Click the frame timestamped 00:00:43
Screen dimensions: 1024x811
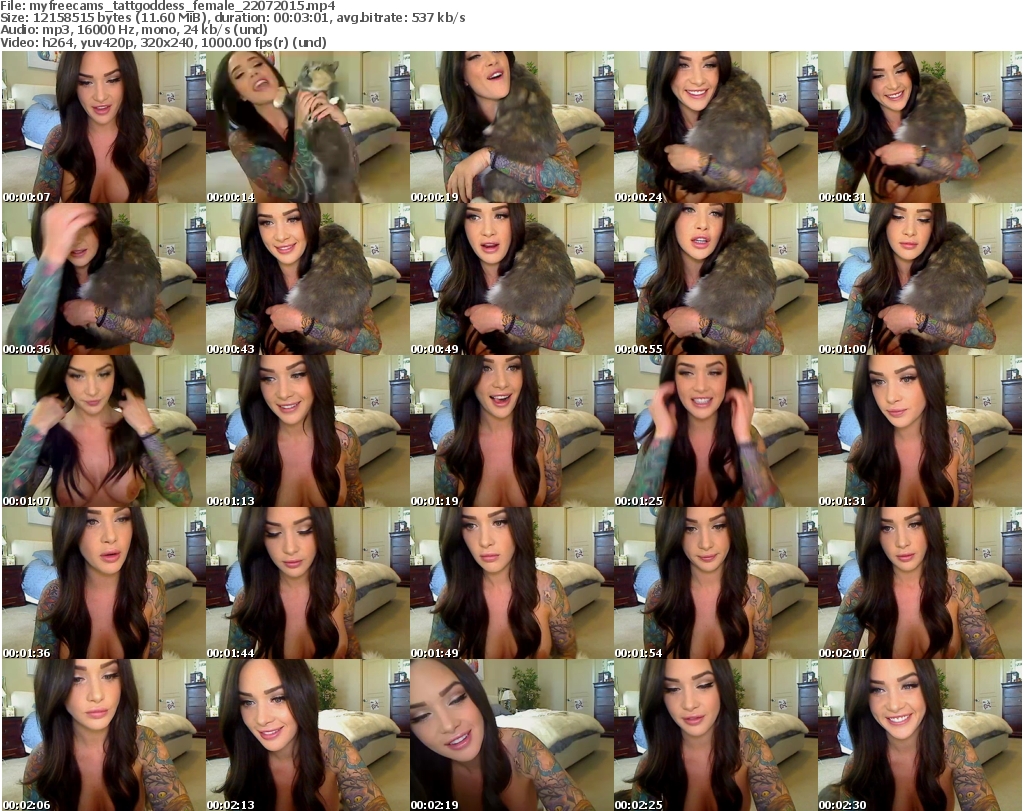point(308,279)
